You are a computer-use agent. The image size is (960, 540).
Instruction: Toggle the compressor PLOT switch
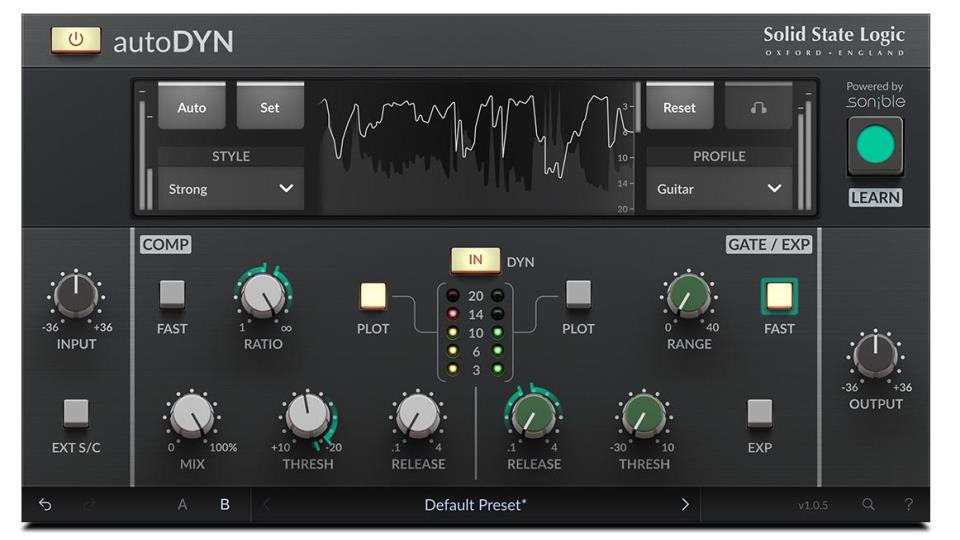373,296
